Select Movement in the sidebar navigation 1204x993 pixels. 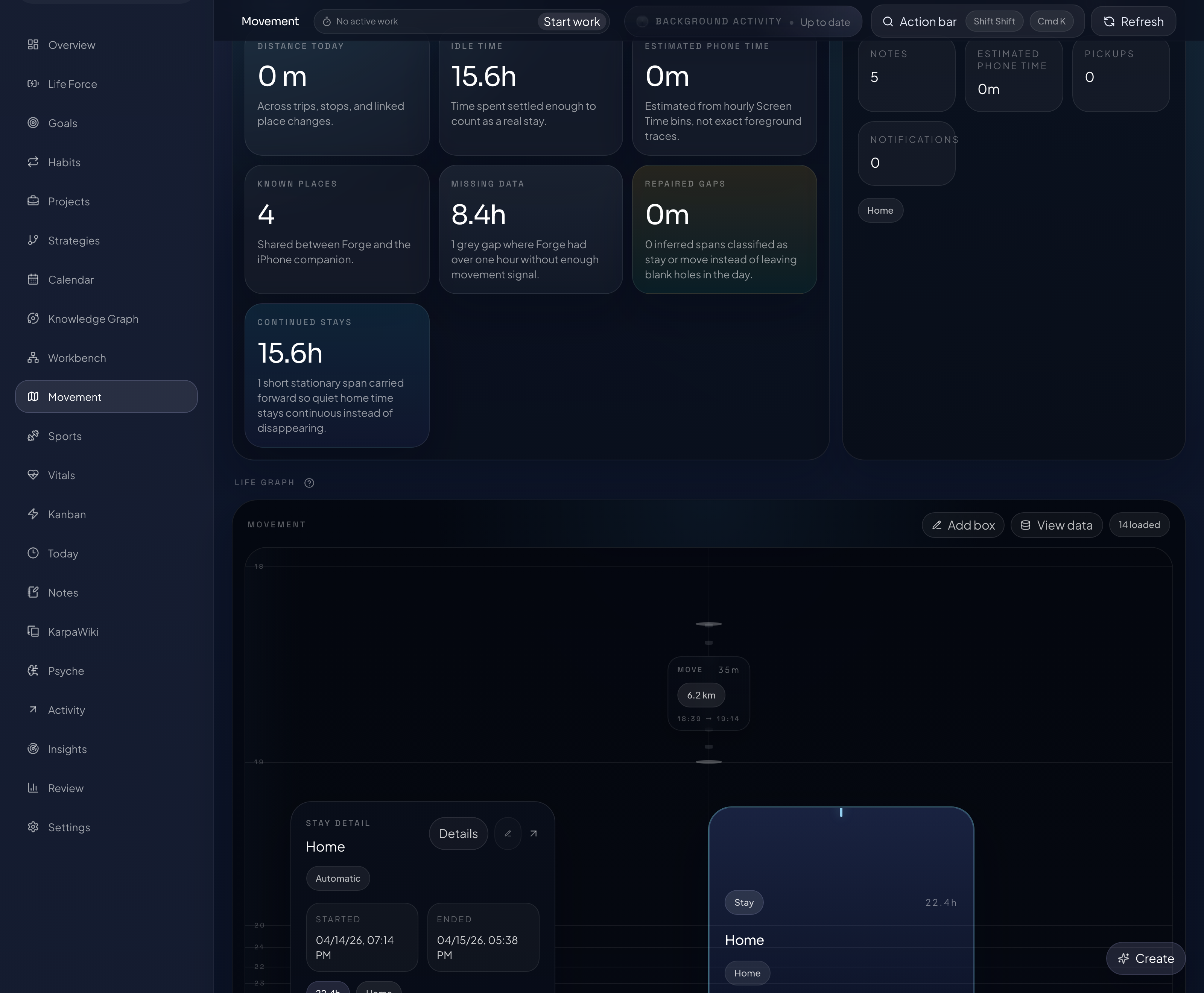pyautogui.click(x=74, y=396)
